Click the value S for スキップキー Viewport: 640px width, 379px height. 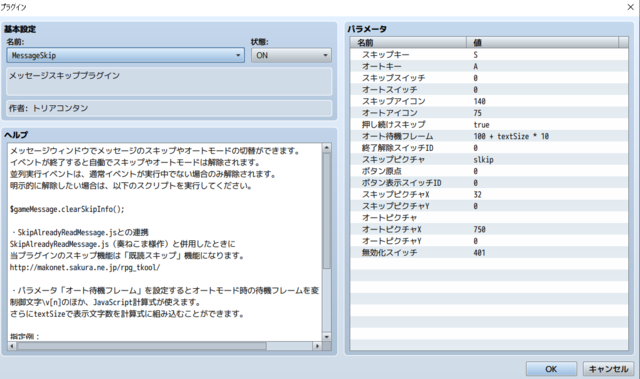(x=476, y=55)
